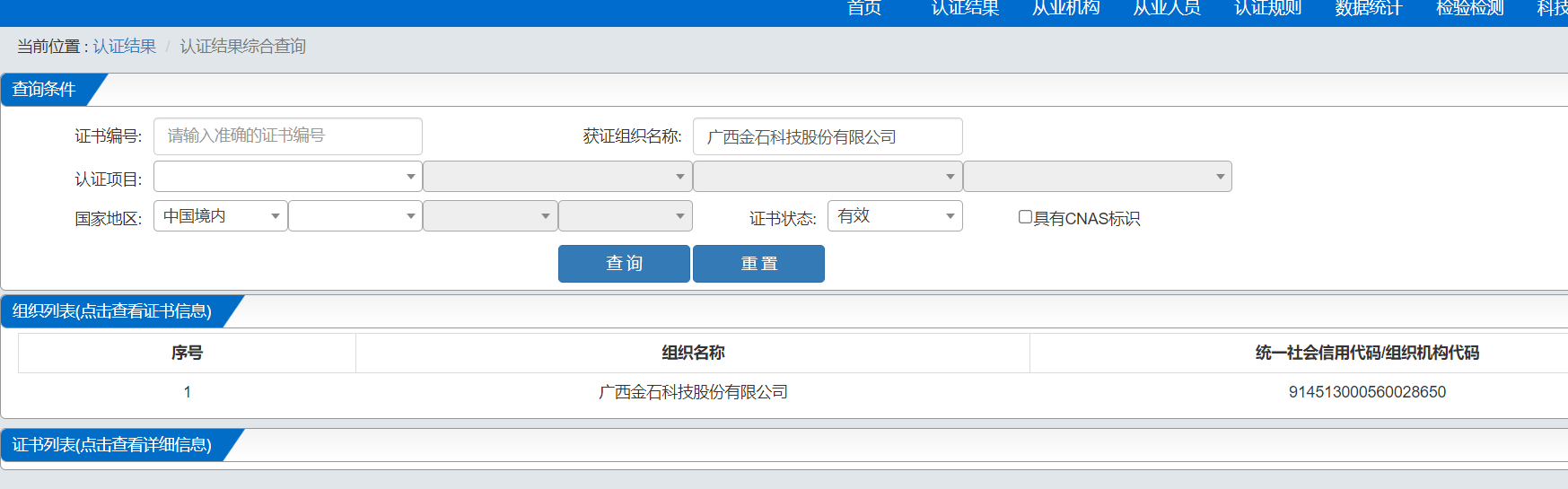The width and height of the screenshot is (1568, 489).
Task: Select 广西金石科技股份有限公司 in the organization list
Action: [x=693, y=392]
